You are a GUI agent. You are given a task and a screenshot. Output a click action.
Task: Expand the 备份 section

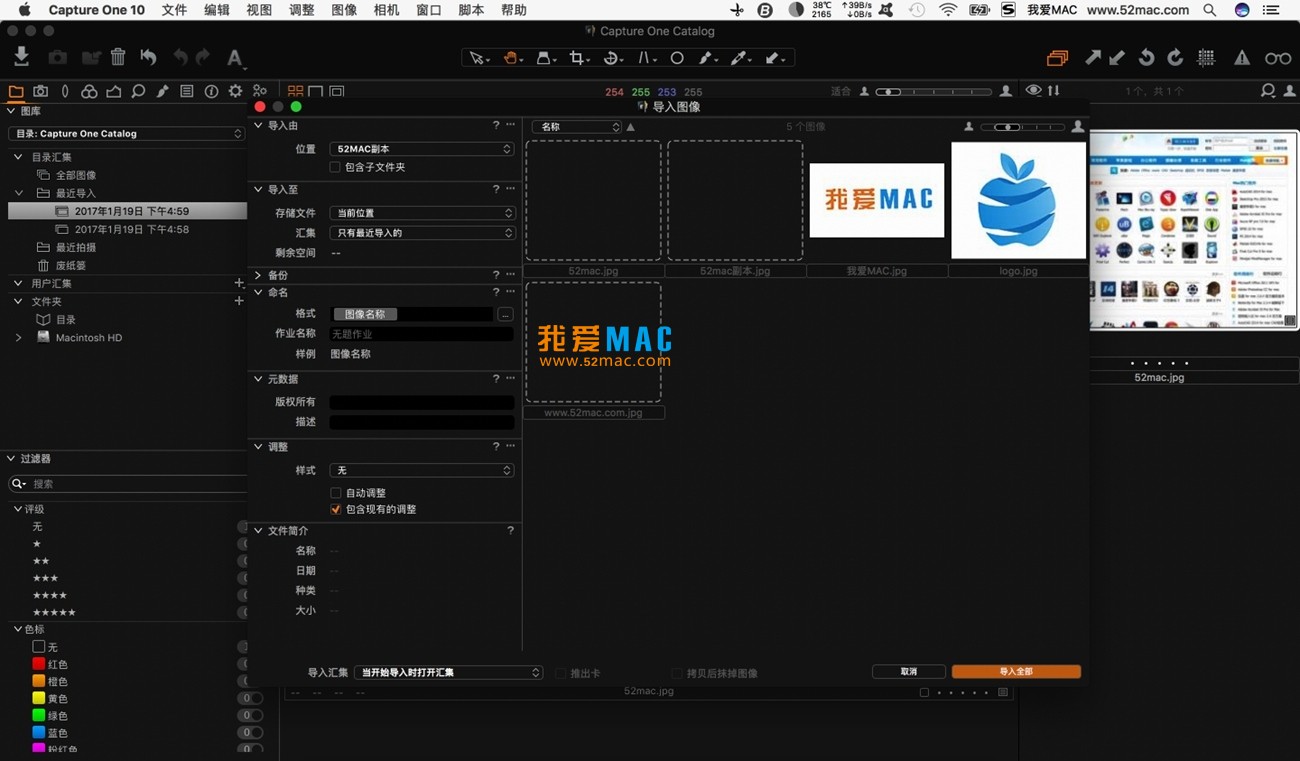point(257,275)
